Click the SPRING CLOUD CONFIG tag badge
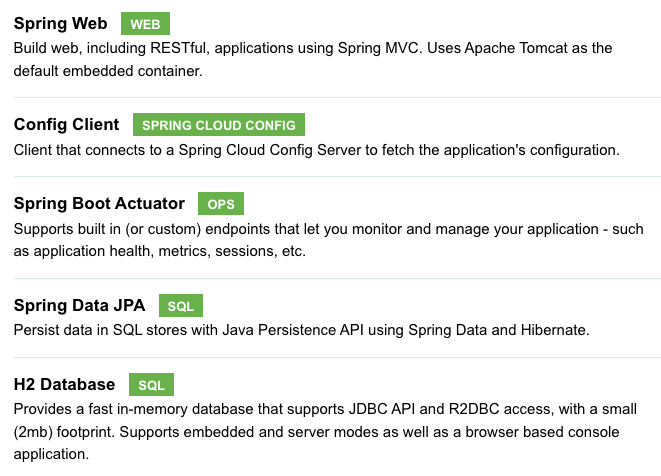661x476 pixels. [218, 125]
